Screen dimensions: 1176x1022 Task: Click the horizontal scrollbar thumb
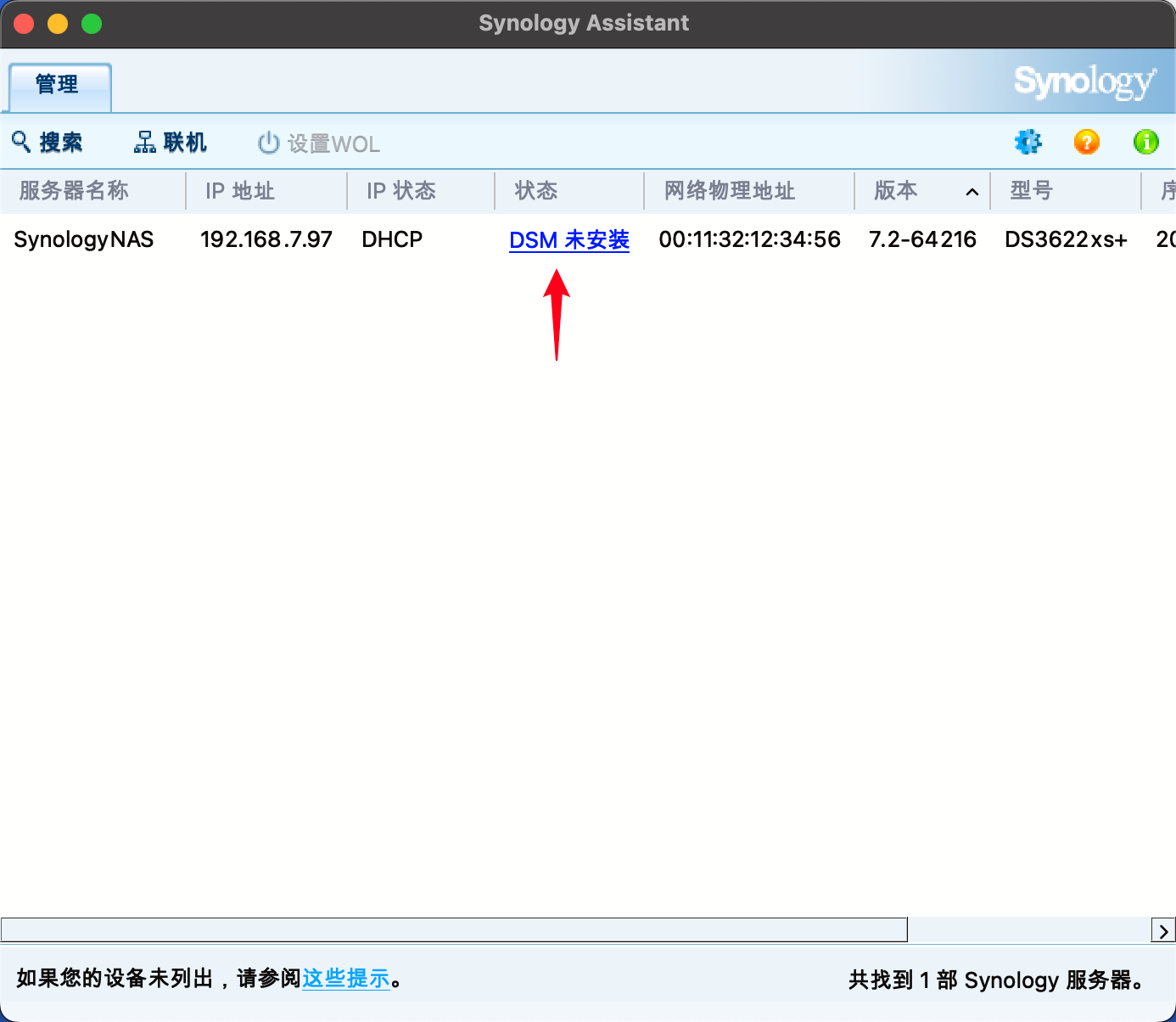(454, 930)
